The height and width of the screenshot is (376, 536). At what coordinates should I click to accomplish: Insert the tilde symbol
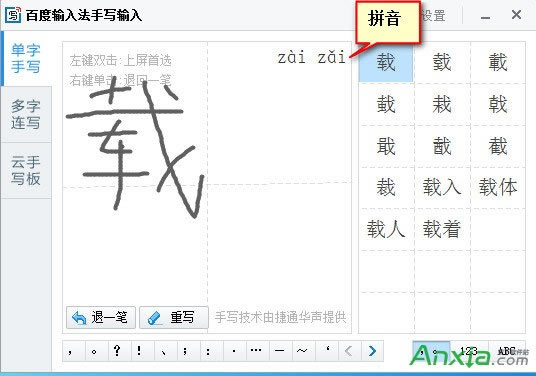pos(302,351)
